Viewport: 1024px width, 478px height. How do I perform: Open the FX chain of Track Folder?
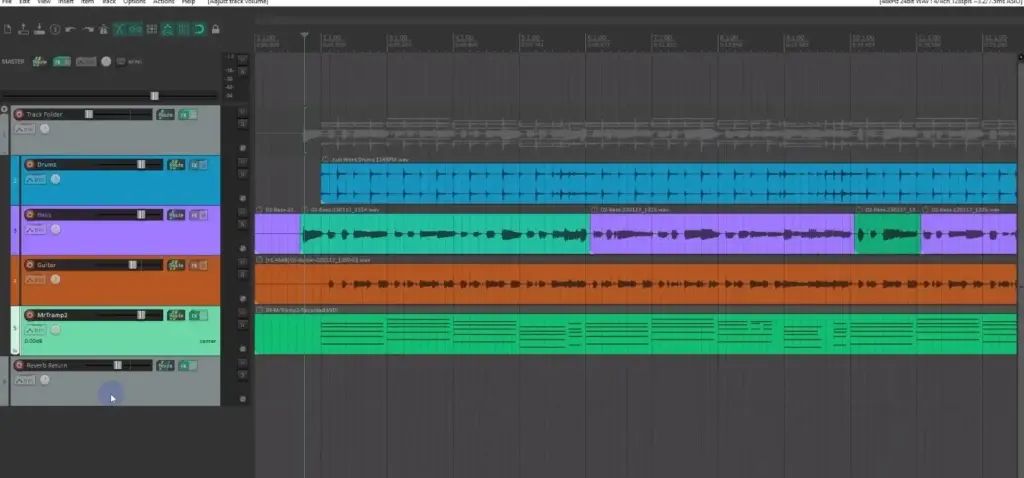(x=188, y=114)
